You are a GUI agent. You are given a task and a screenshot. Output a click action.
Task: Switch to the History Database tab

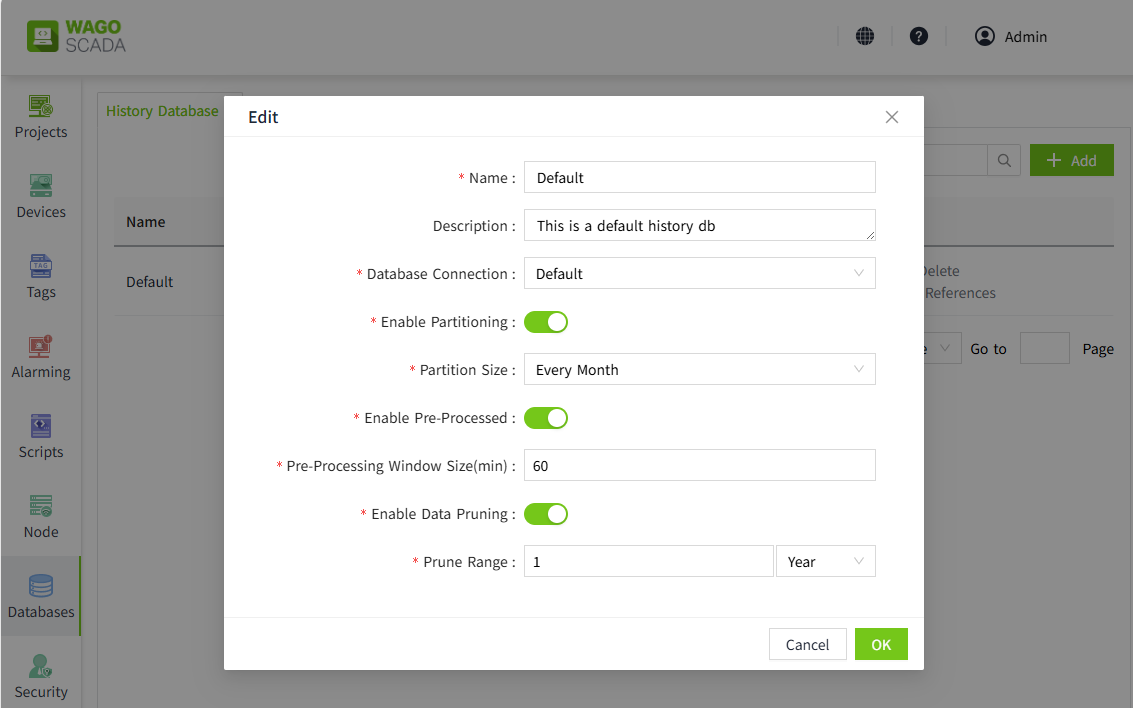click(x=162, y=111)
